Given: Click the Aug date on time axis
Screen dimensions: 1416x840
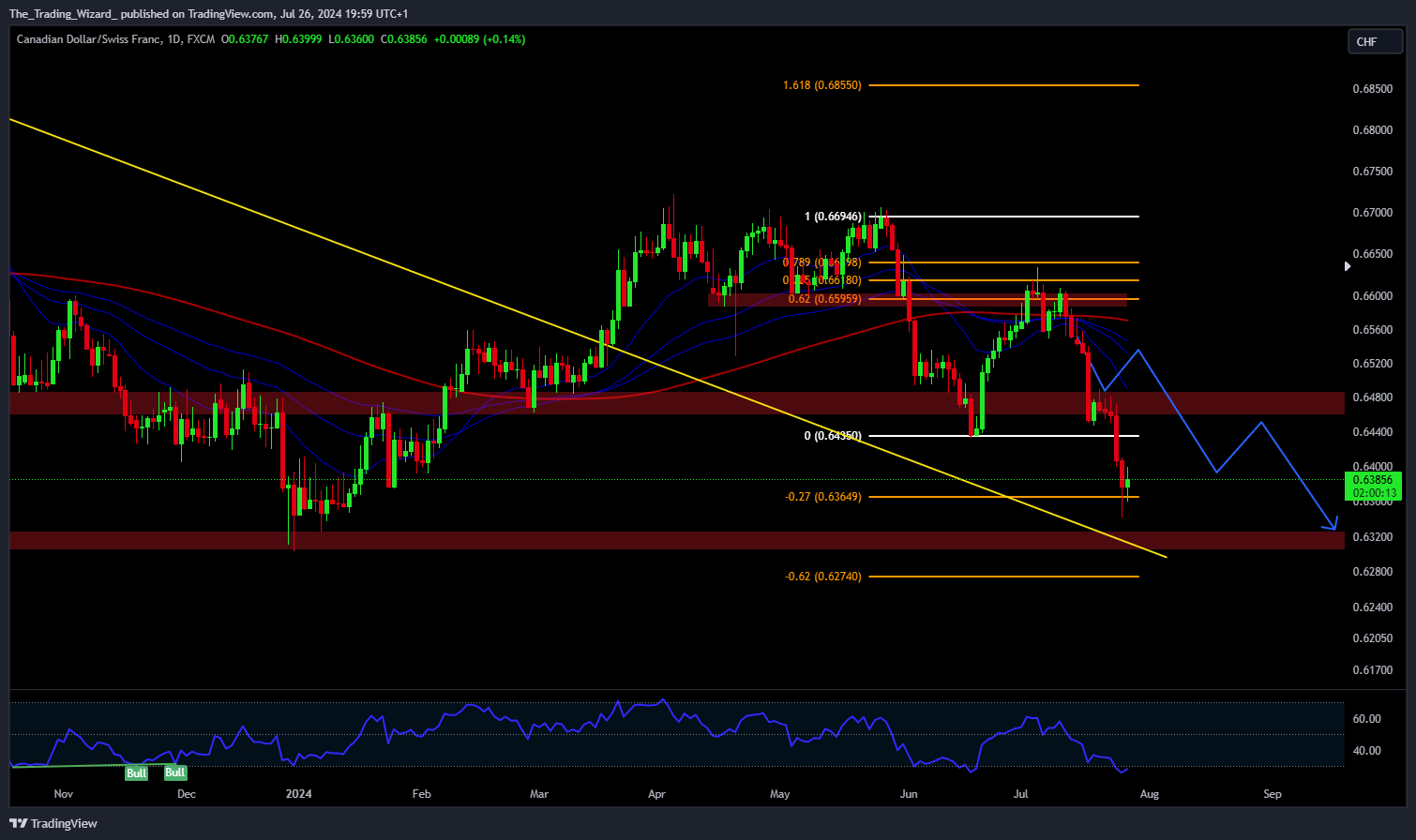Looking at the screenshot, I should 1150,794.
